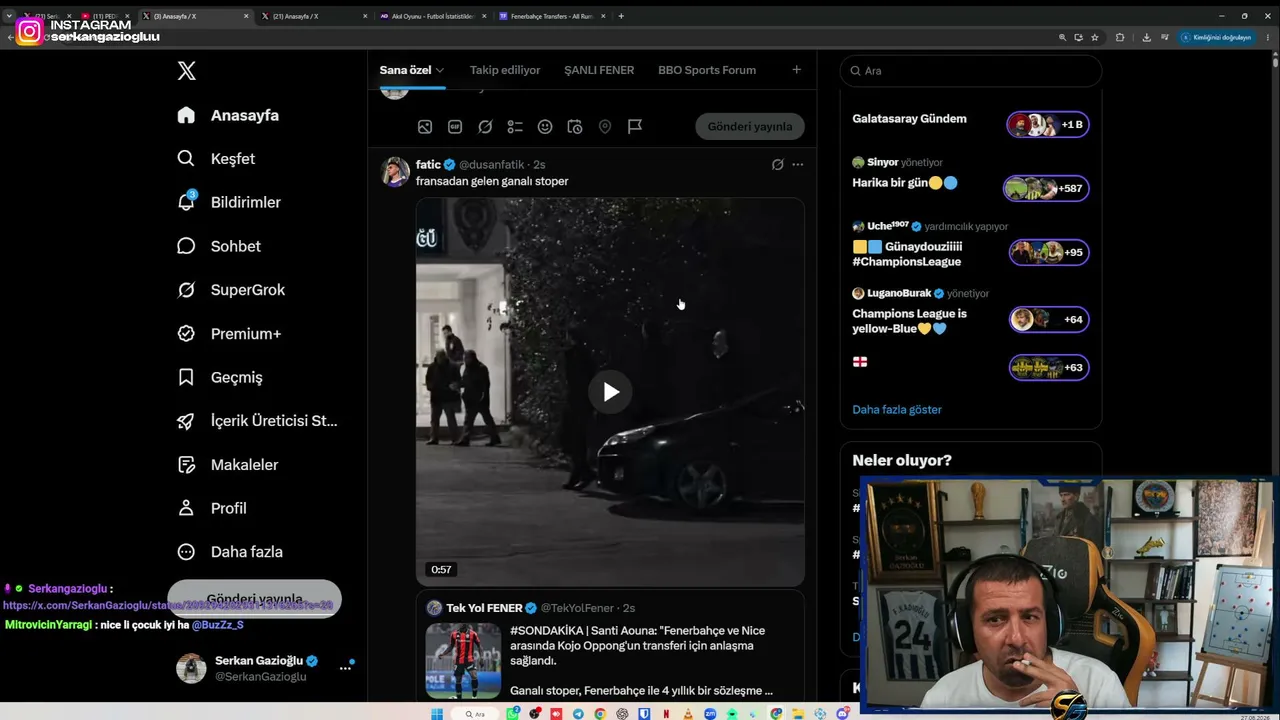Click the flag icon in composer toolbar
Screen dimensions: 1280x720
[x=635, y=127]
